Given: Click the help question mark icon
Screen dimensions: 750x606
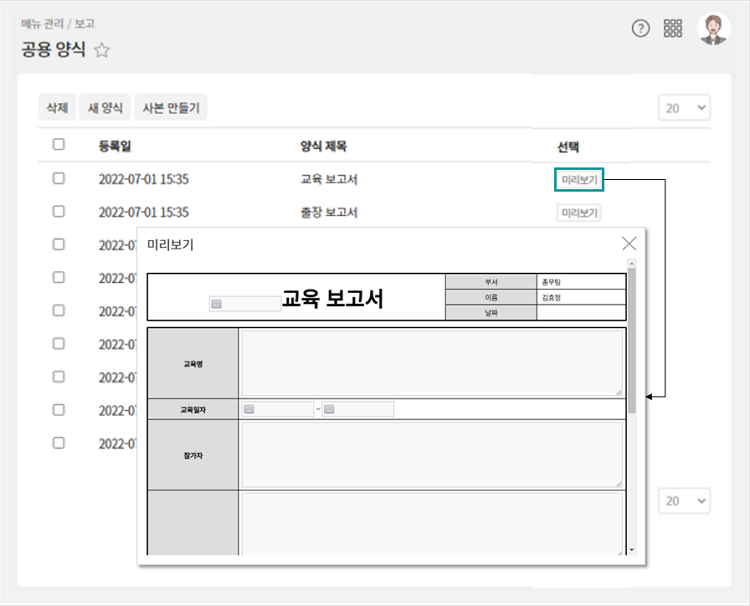Looking at the screenshot, I should point(641,29).
